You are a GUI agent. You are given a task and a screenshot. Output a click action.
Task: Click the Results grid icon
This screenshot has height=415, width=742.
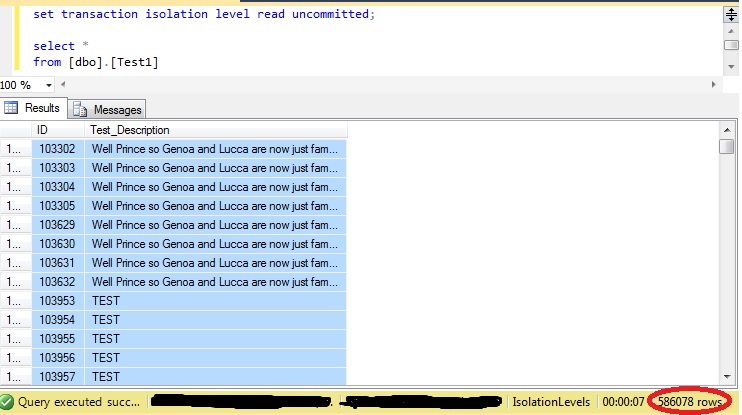coord(11,108)
